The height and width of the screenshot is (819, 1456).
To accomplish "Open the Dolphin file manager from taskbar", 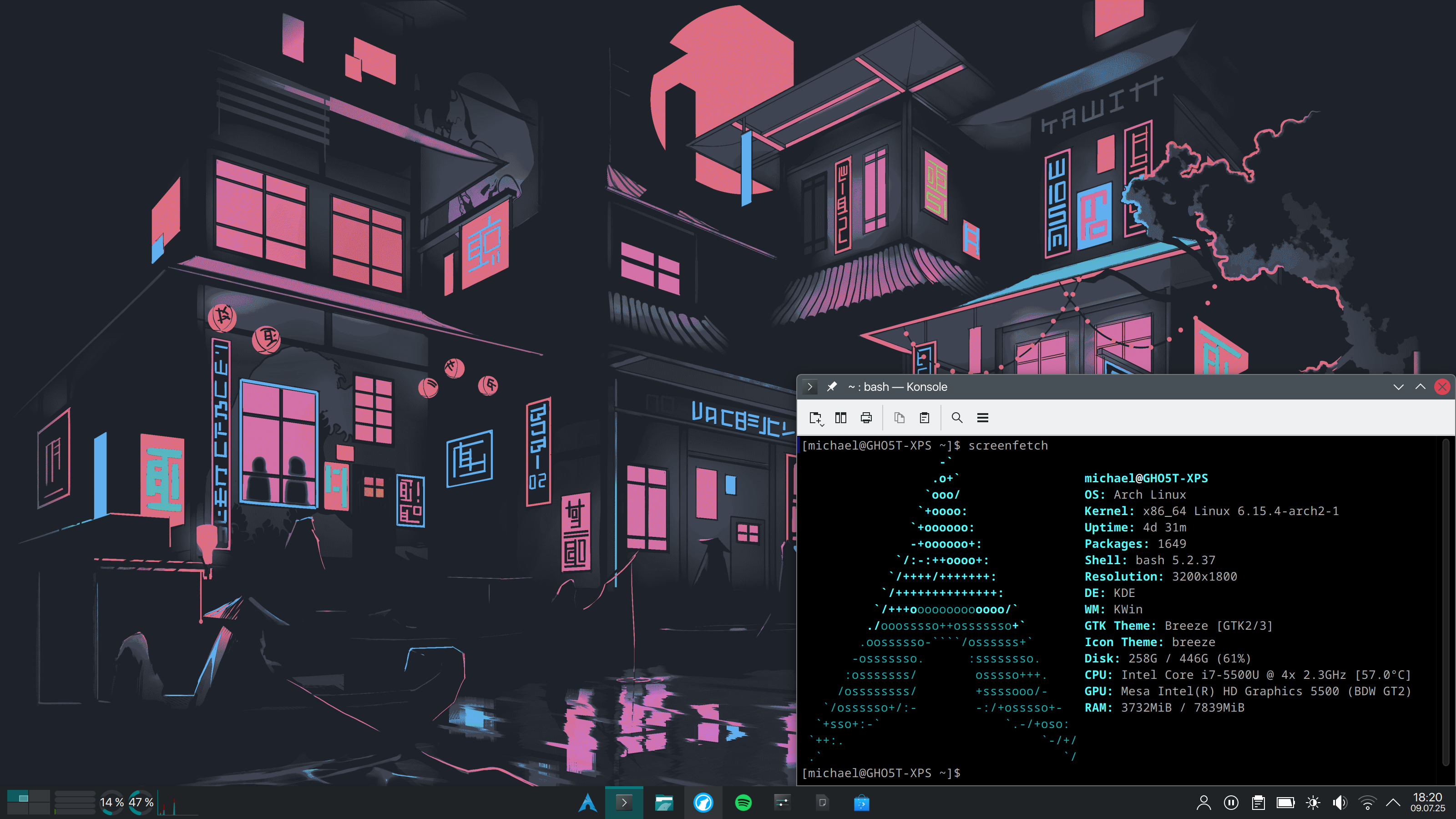I will (x=664, y=803).
